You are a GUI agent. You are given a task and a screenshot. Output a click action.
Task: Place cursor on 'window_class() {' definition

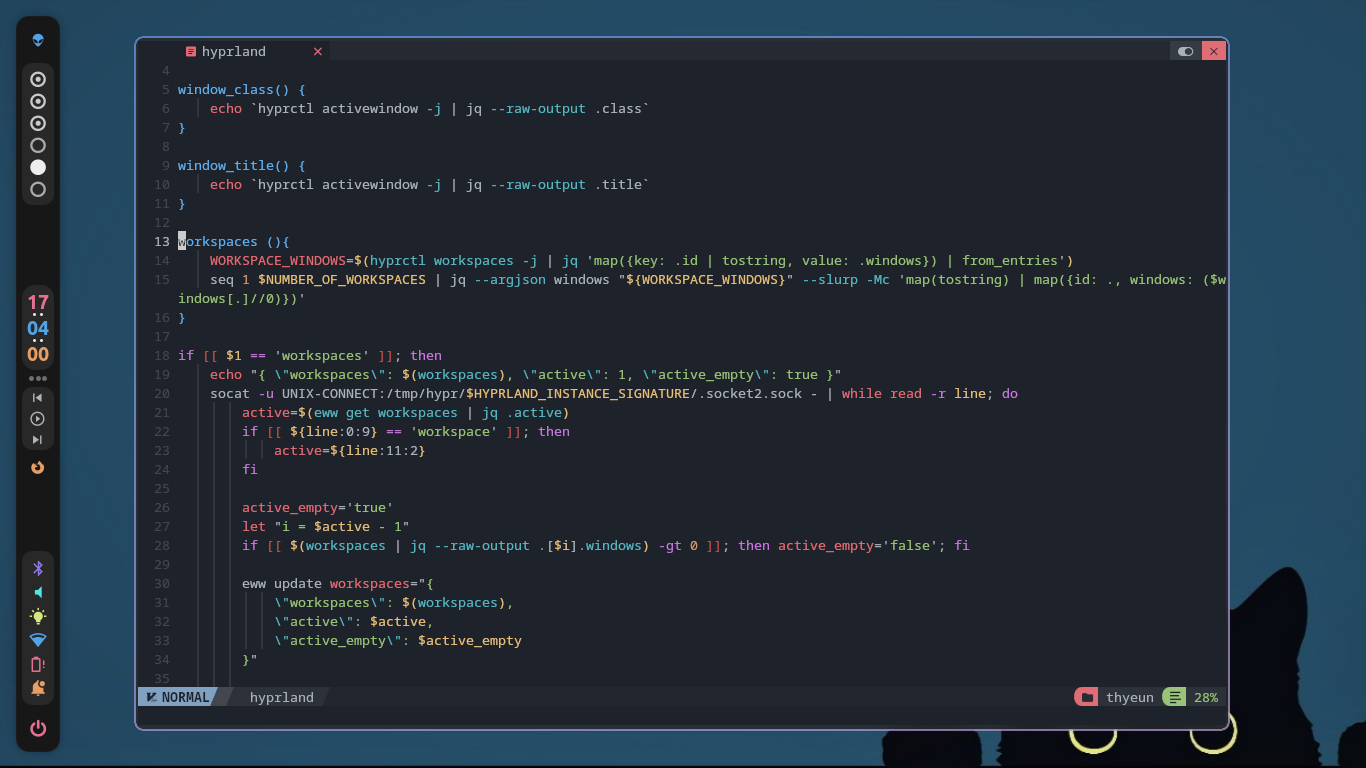(242, 89)
